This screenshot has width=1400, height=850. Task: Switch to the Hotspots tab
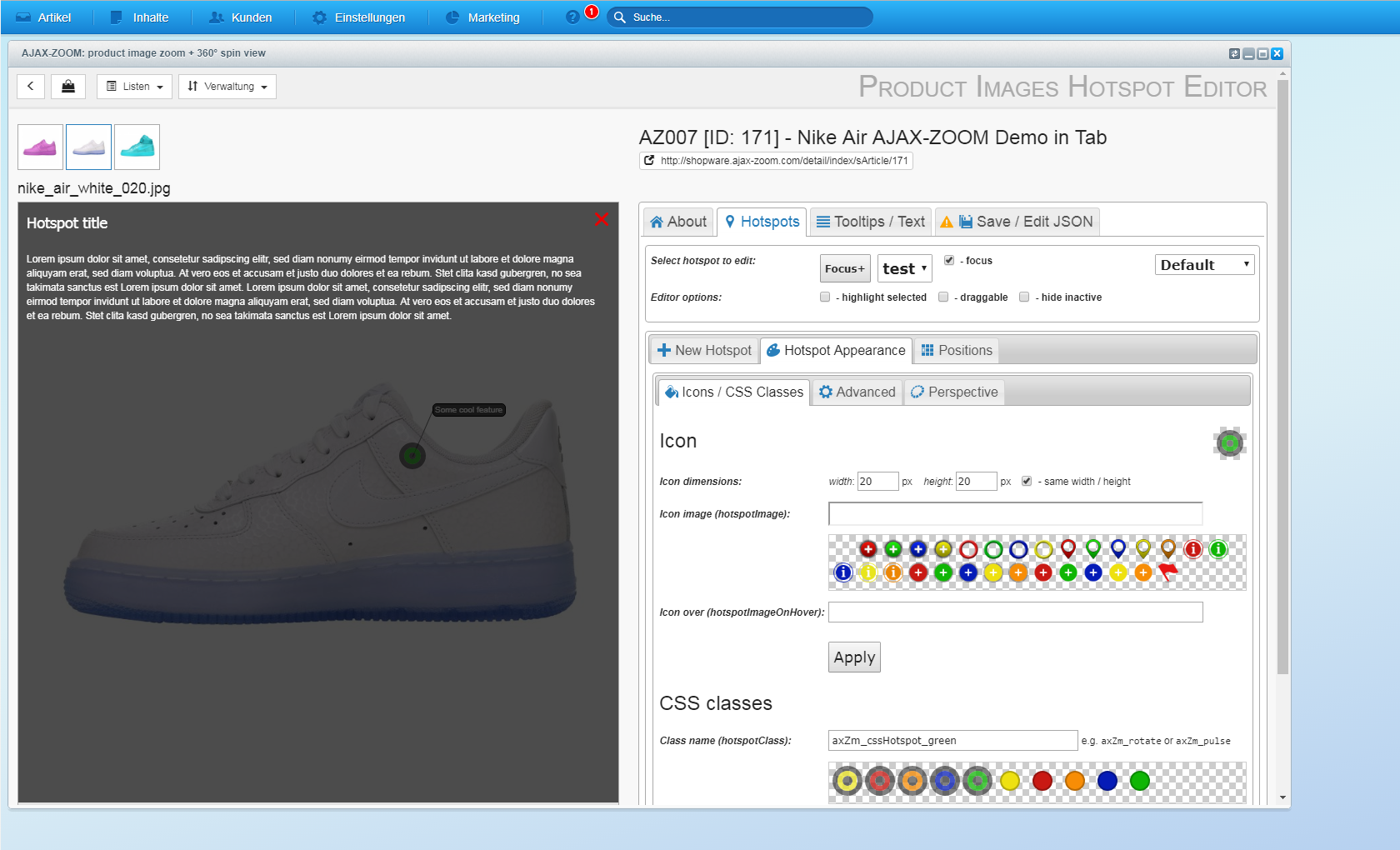(x=762, y=222)
